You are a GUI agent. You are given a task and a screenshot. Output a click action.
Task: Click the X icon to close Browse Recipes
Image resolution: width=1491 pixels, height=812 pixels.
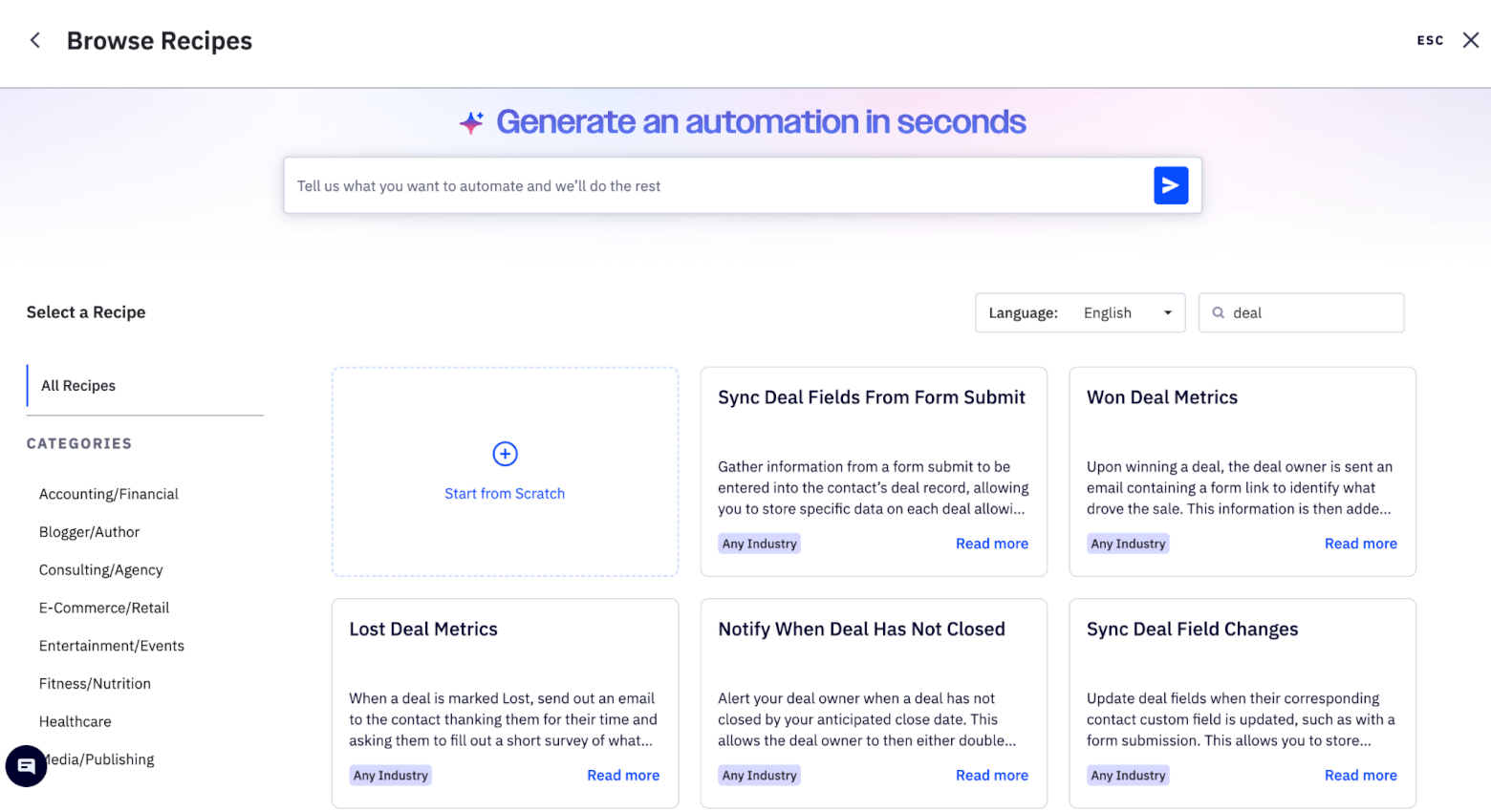(x=1470, y=40)
